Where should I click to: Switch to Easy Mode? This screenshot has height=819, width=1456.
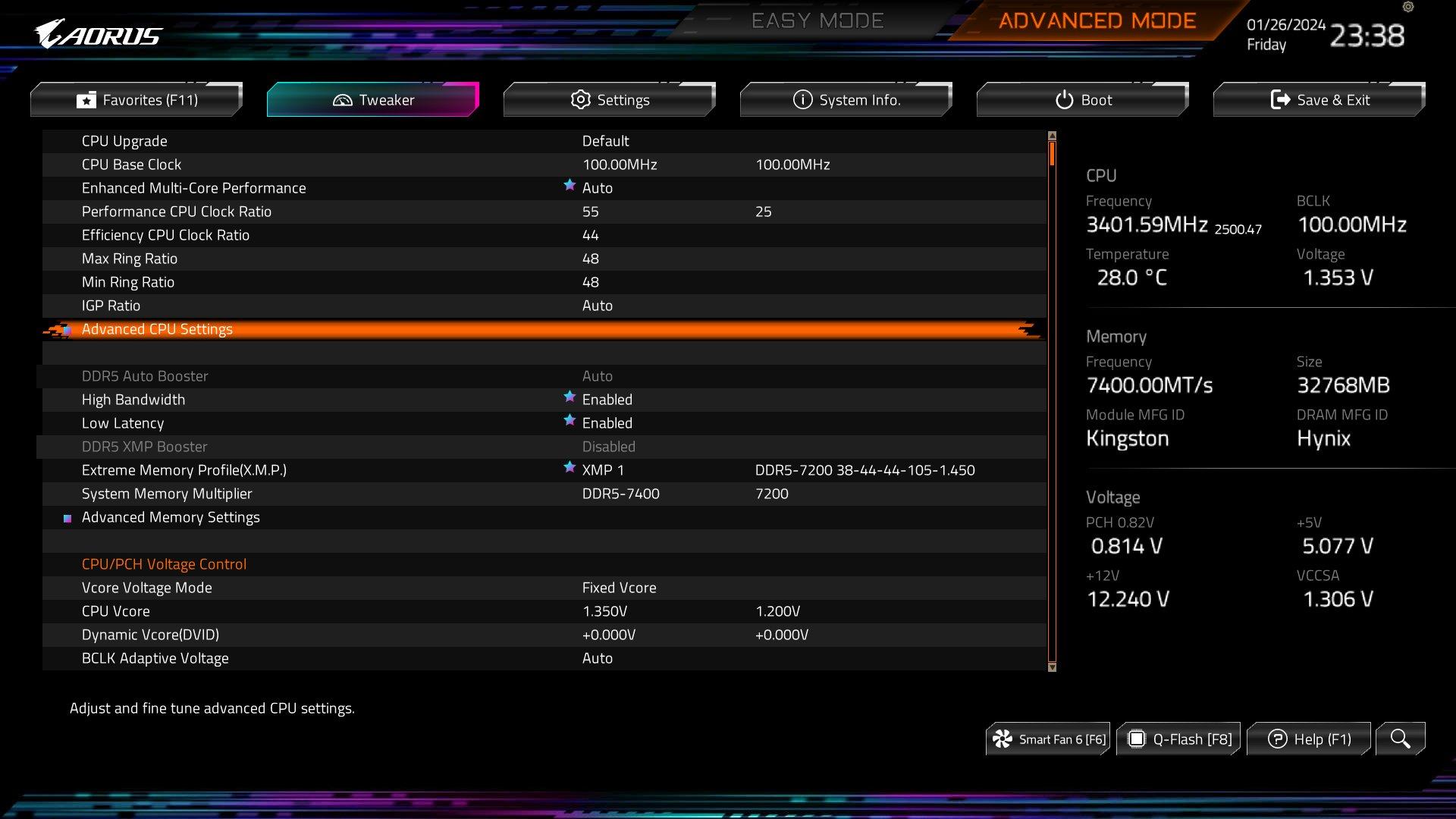point(817,20)
